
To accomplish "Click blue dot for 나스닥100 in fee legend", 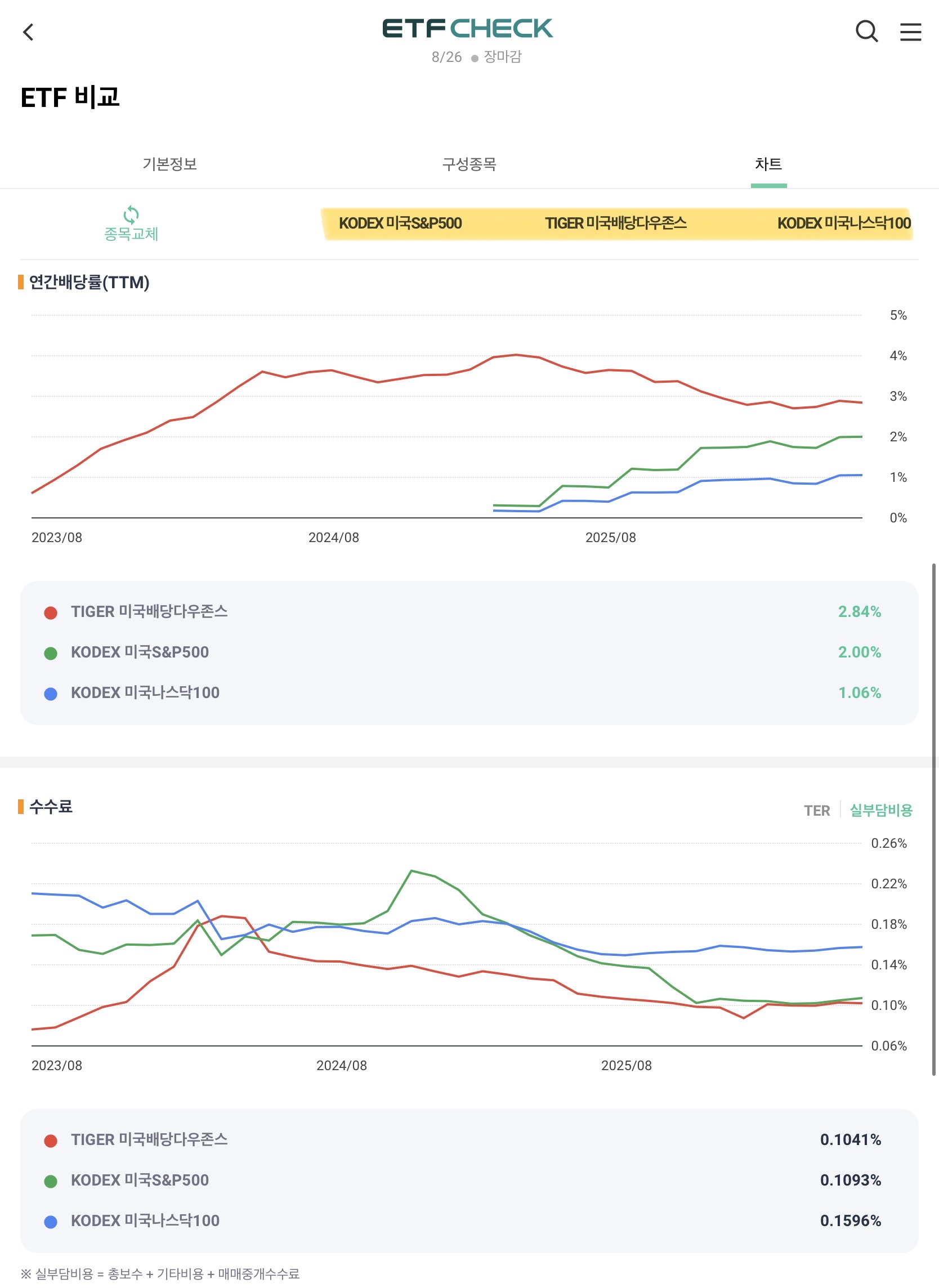I will pyautogui.click(x=51, y=1222).
